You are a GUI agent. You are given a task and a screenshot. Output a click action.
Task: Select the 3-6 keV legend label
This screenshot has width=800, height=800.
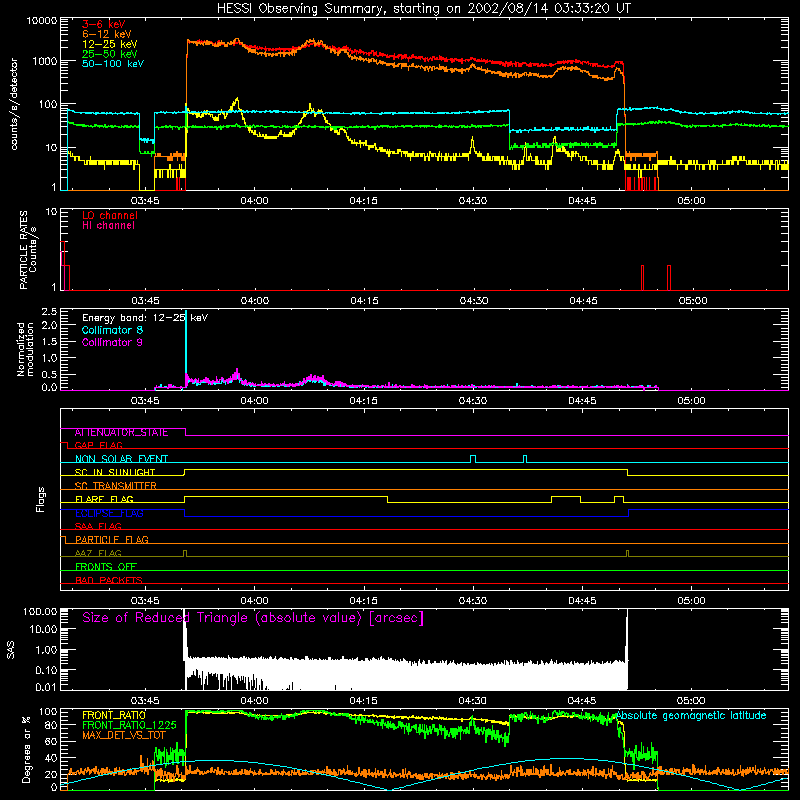103,24
